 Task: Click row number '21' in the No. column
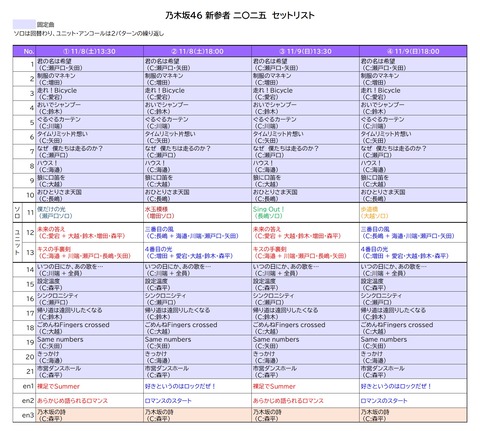(30, 371)
